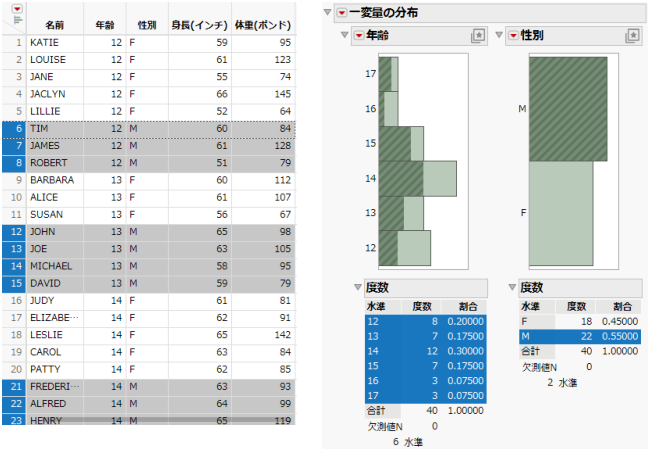Viewport: 650px width, 451px height.
Task: Click 割合 header in 年齢 frequency table
Action: tap(468, 307)
